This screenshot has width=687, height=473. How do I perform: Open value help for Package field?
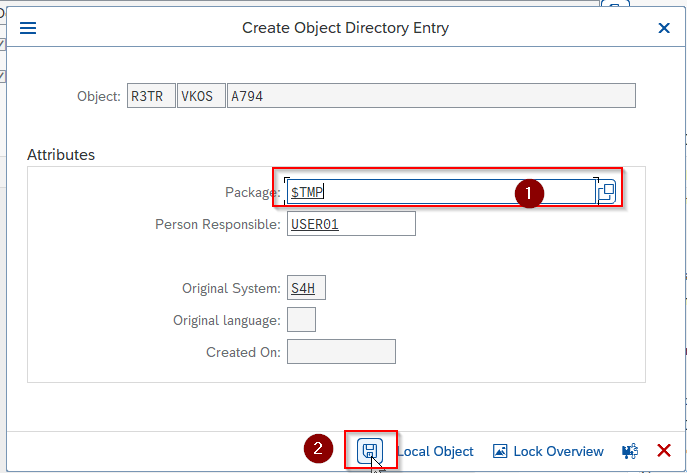607,192
